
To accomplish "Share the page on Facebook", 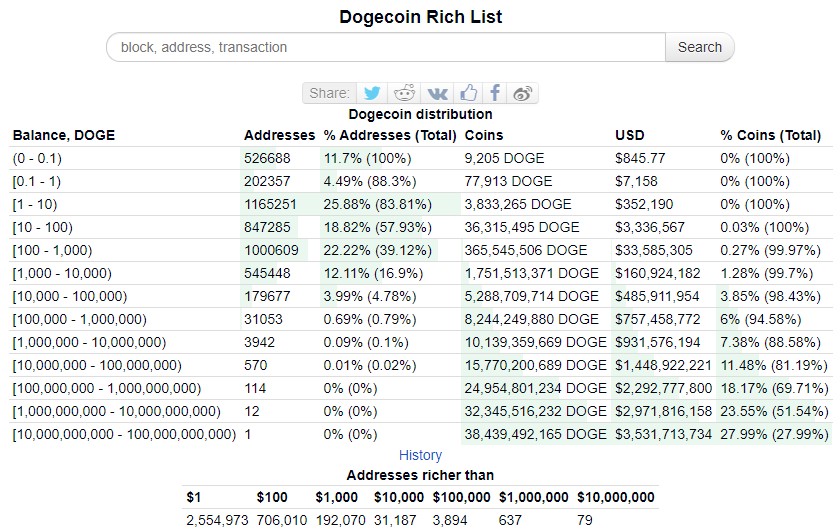I will 495,93.
